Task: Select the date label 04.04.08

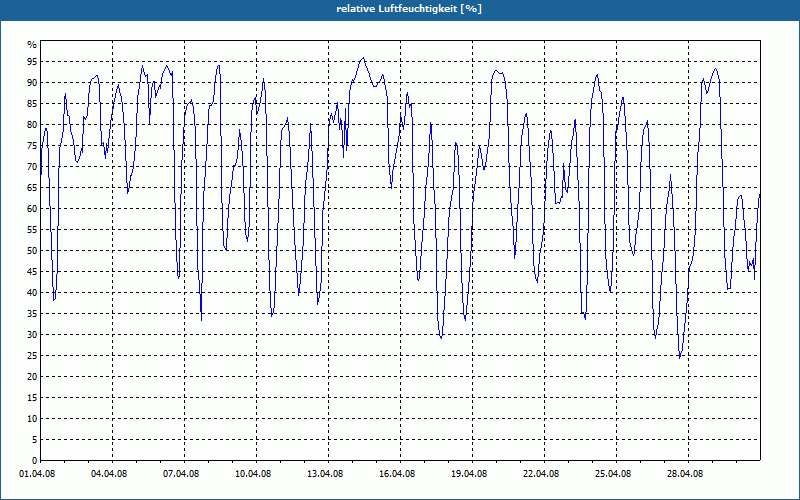Action: pos(109,474)
